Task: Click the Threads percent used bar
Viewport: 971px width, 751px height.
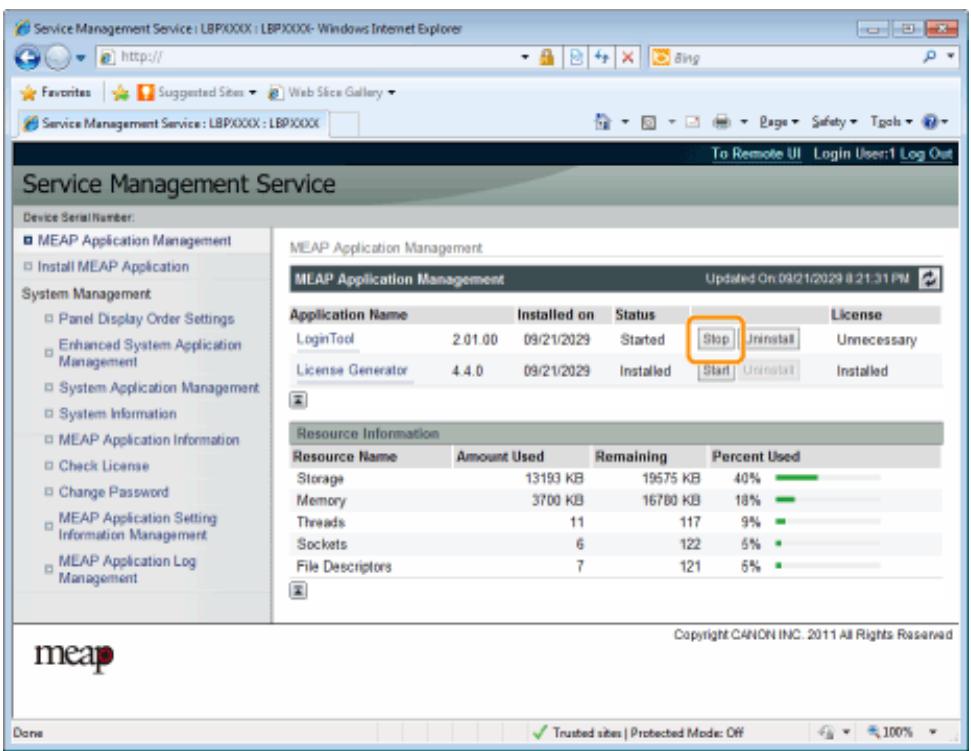Action: 827,521
